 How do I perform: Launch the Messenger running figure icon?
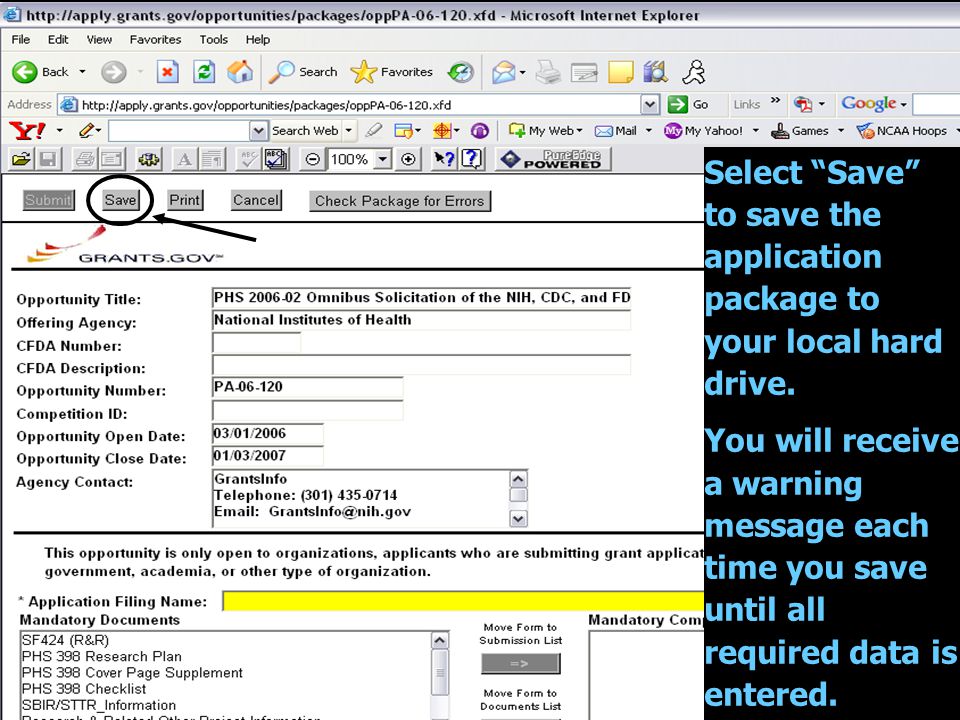click(x=694, y=72)
